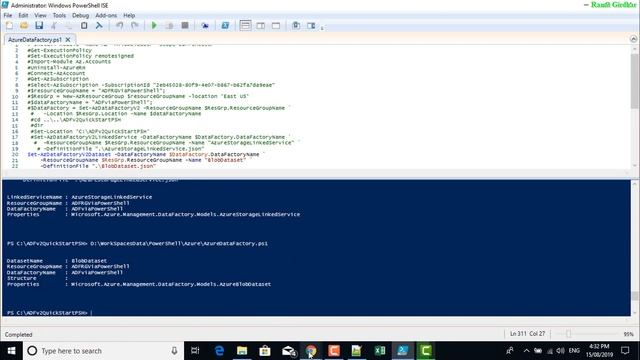Launch Microsoft Edge from taskbar

tap(219, 351)
